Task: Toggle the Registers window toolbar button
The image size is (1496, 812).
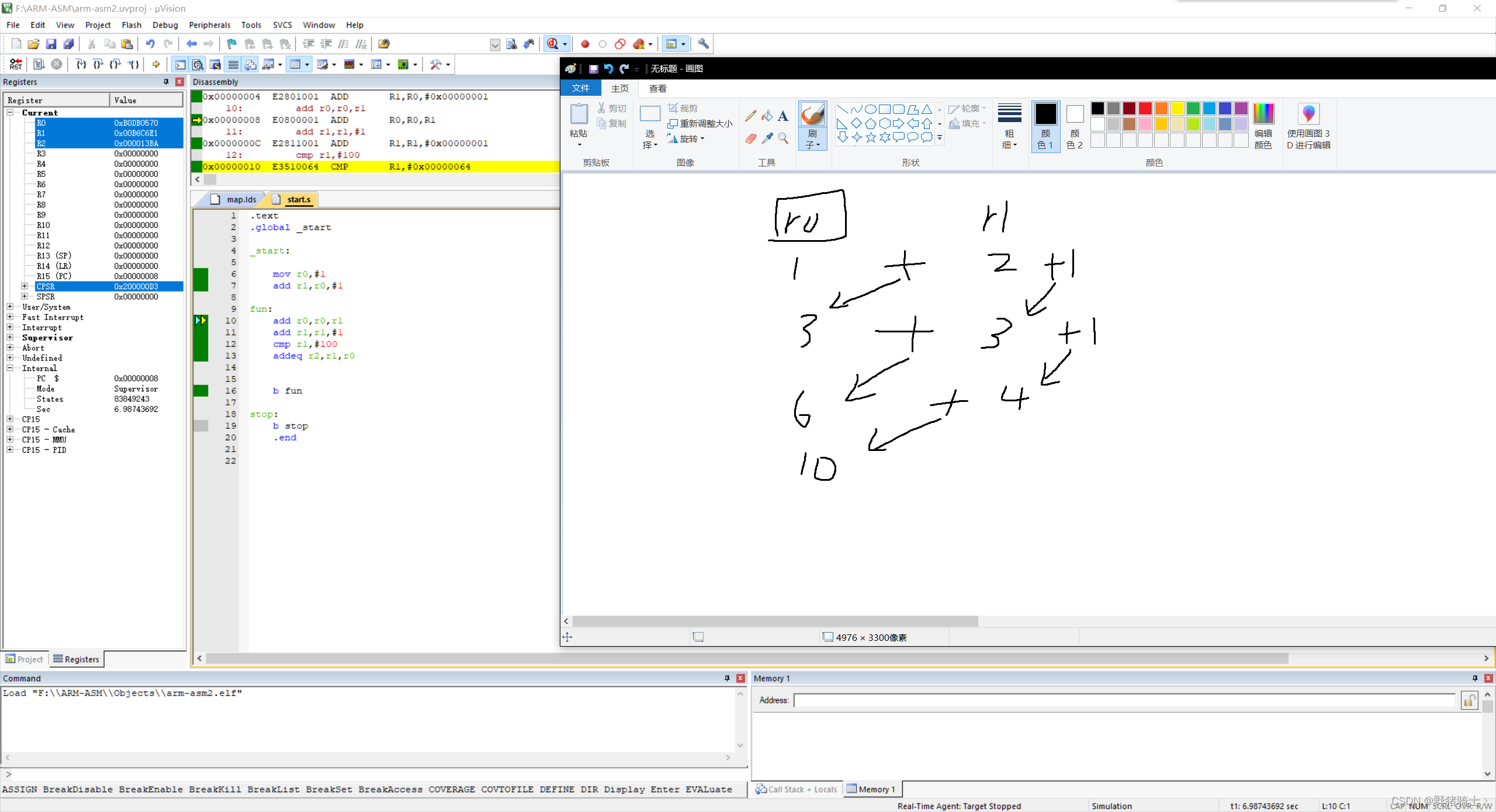Action: [233, 64]
